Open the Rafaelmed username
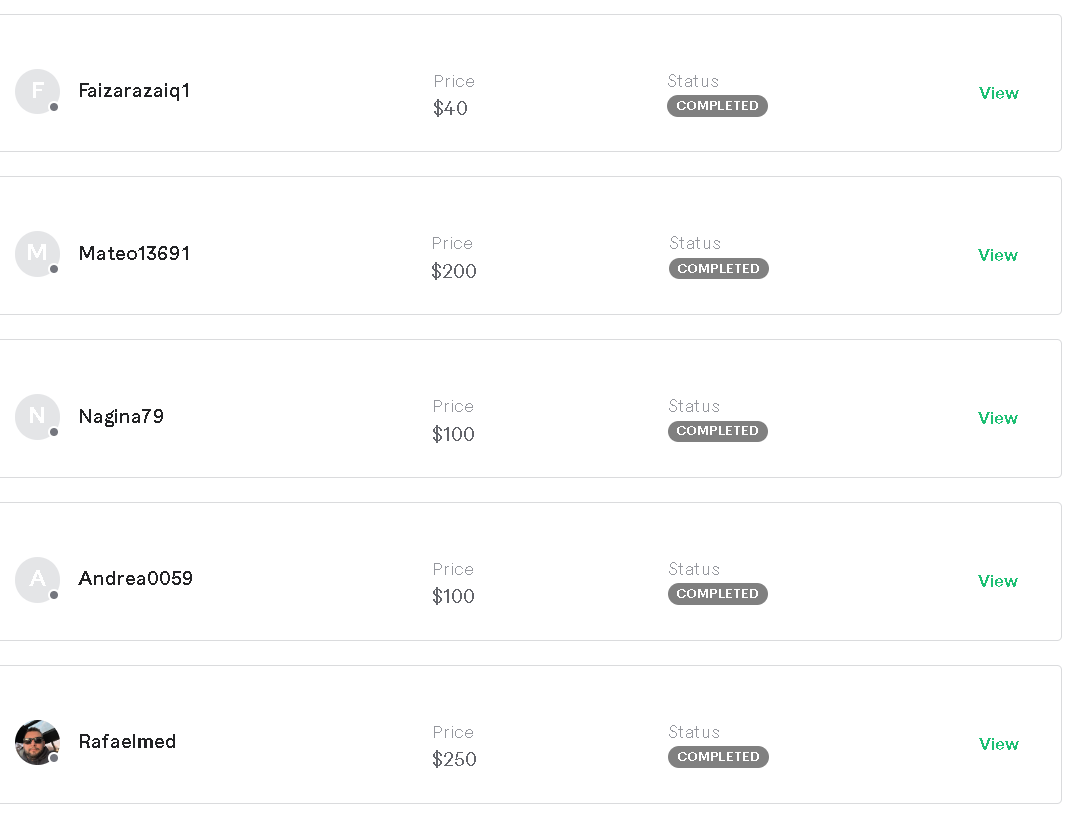Viewport: 1072px width, 818px height. point(127,742)
